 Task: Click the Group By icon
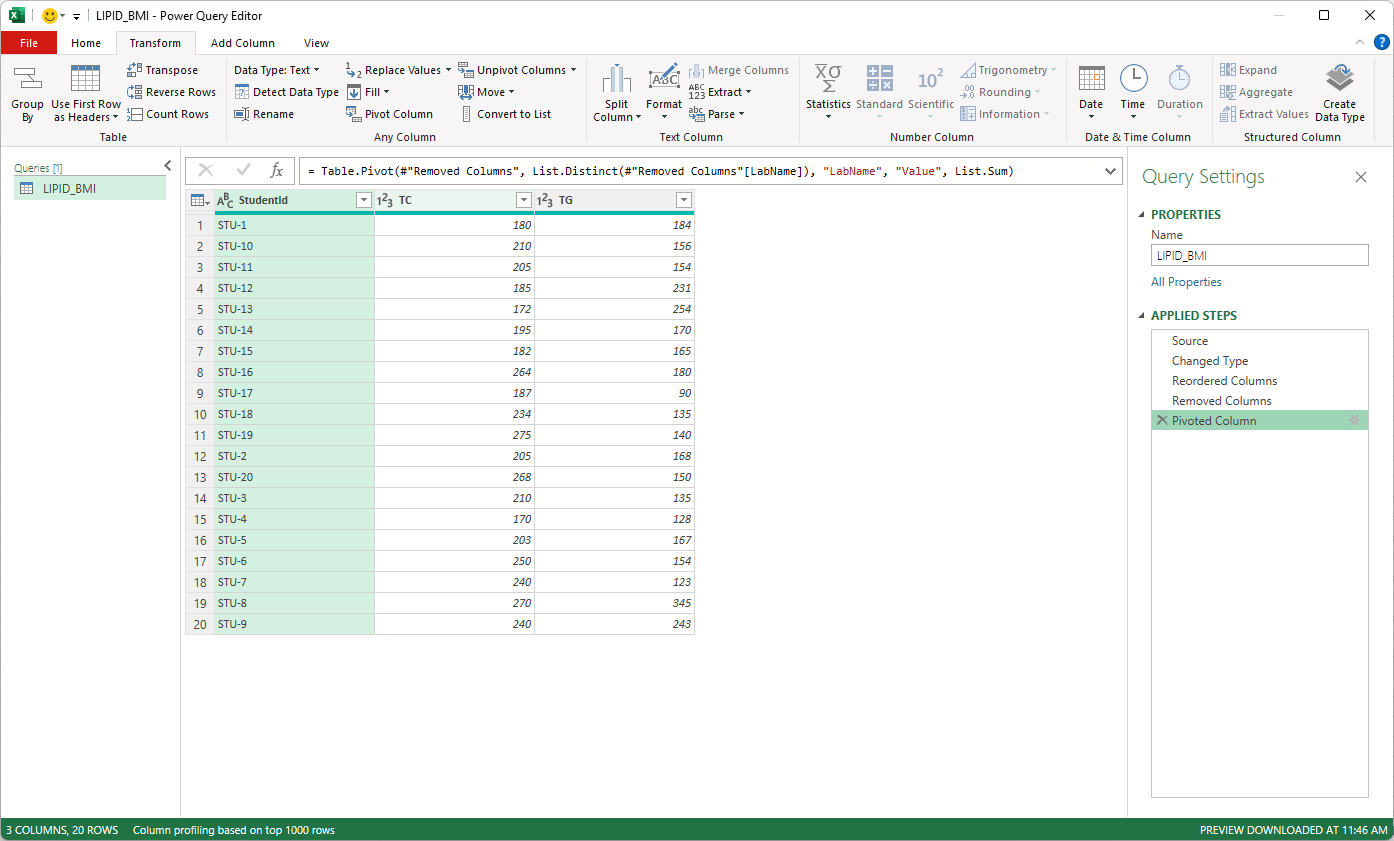tap(27, 94)
